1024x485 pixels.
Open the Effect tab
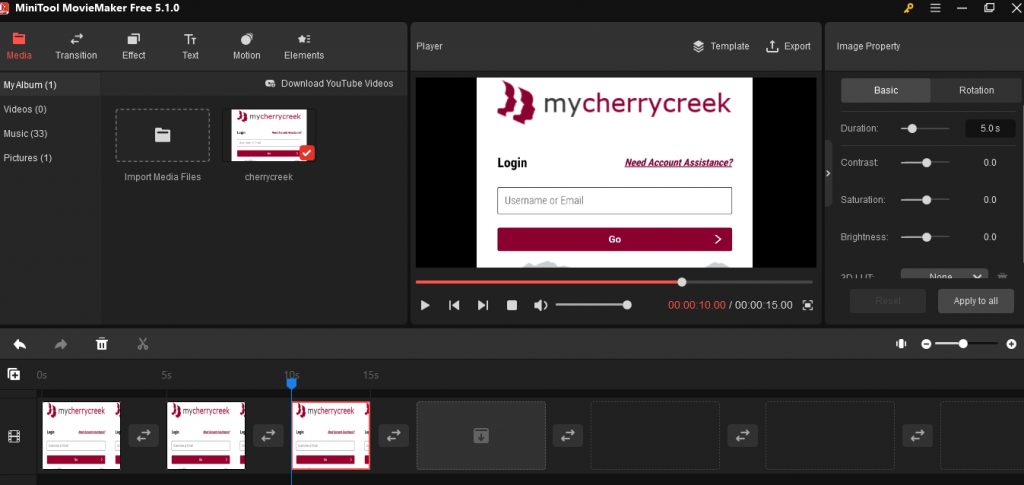click(x=133, y=46)
